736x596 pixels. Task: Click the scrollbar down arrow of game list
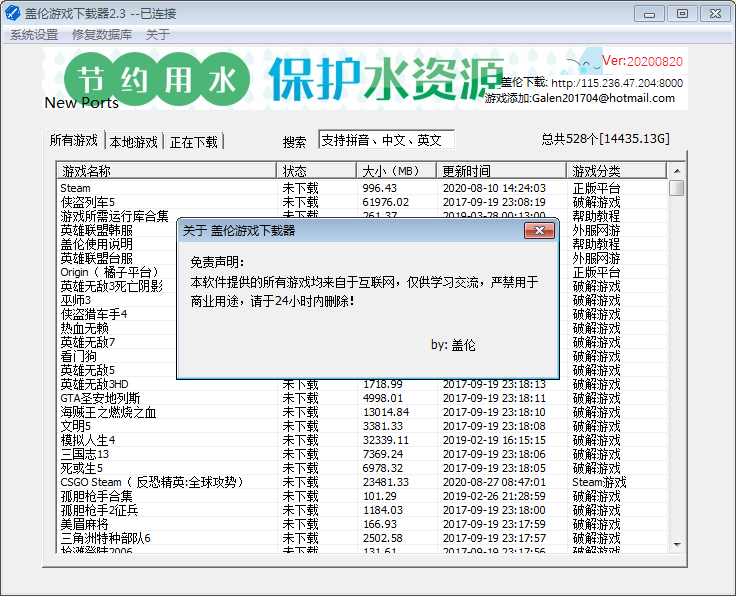pyautogui.click(x=677, y=545)
